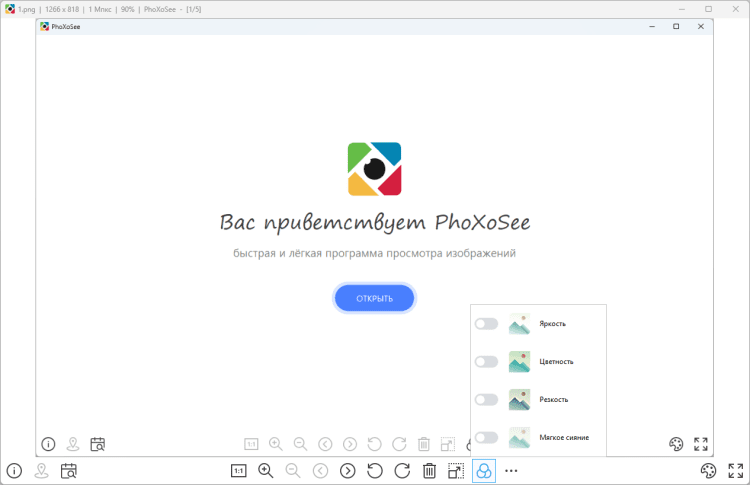
Task: Go to the previous image
Action: 320,471
